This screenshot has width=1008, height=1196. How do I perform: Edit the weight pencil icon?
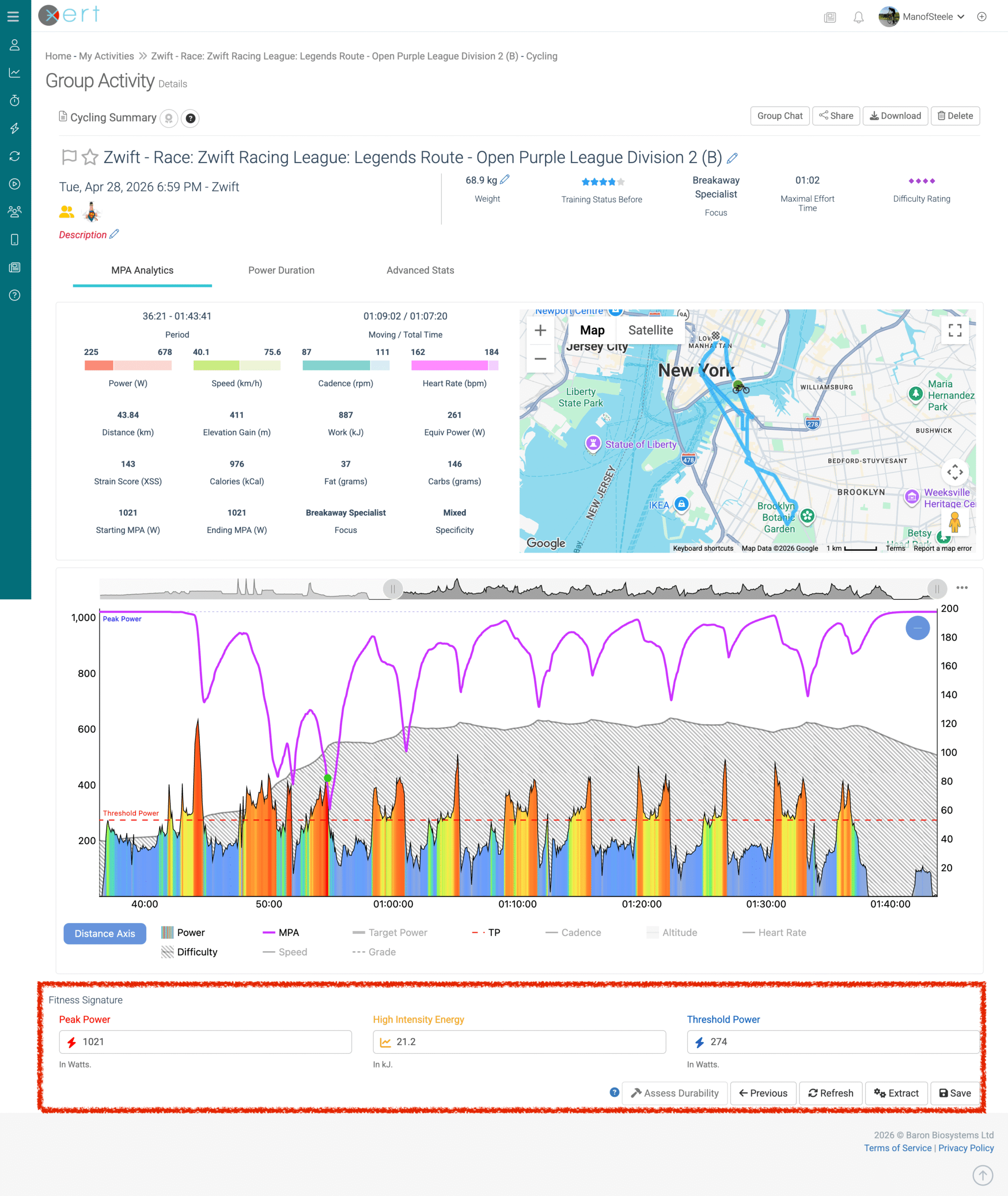pyautogui.click(x=504, y=180)
